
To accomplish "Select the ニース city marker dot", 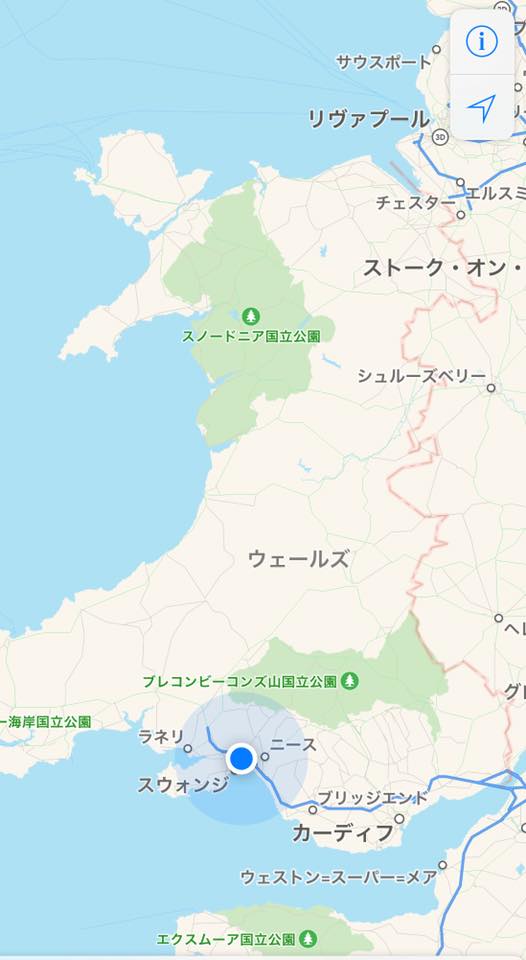I will pyautogui.click(x=265, y=757).
